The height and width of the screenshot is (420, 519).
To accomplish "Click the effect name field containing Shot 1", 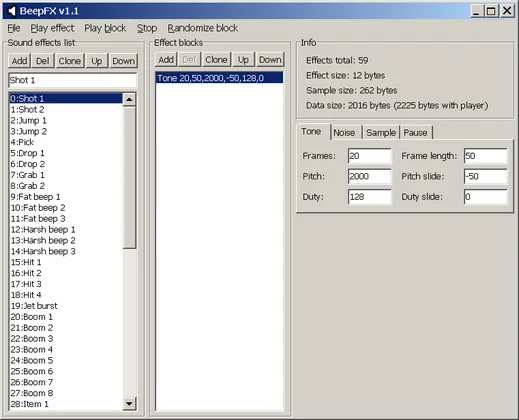I will click(73, 80).
